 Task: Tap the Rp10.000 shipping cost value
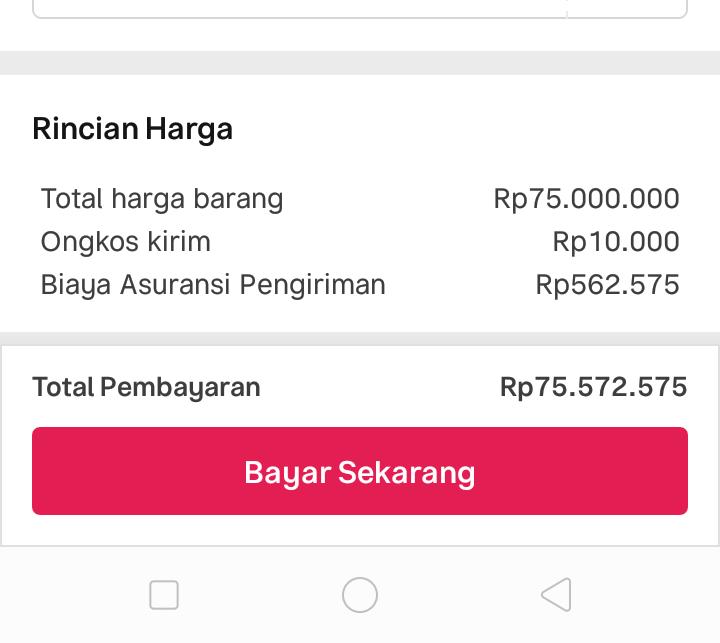[x=615, y=242]
